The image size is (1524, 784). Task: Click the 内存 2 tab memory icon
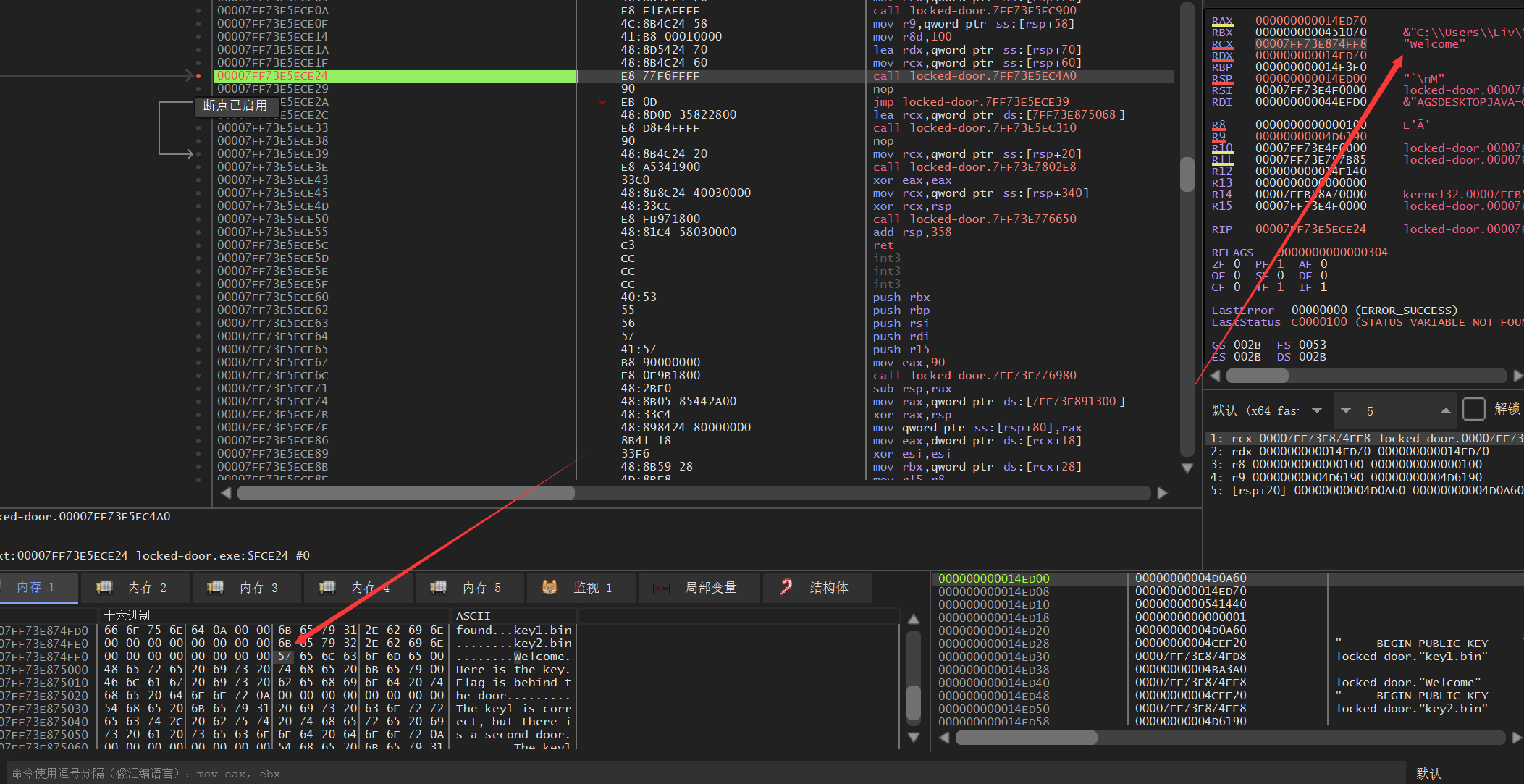(x=104, y=587)
